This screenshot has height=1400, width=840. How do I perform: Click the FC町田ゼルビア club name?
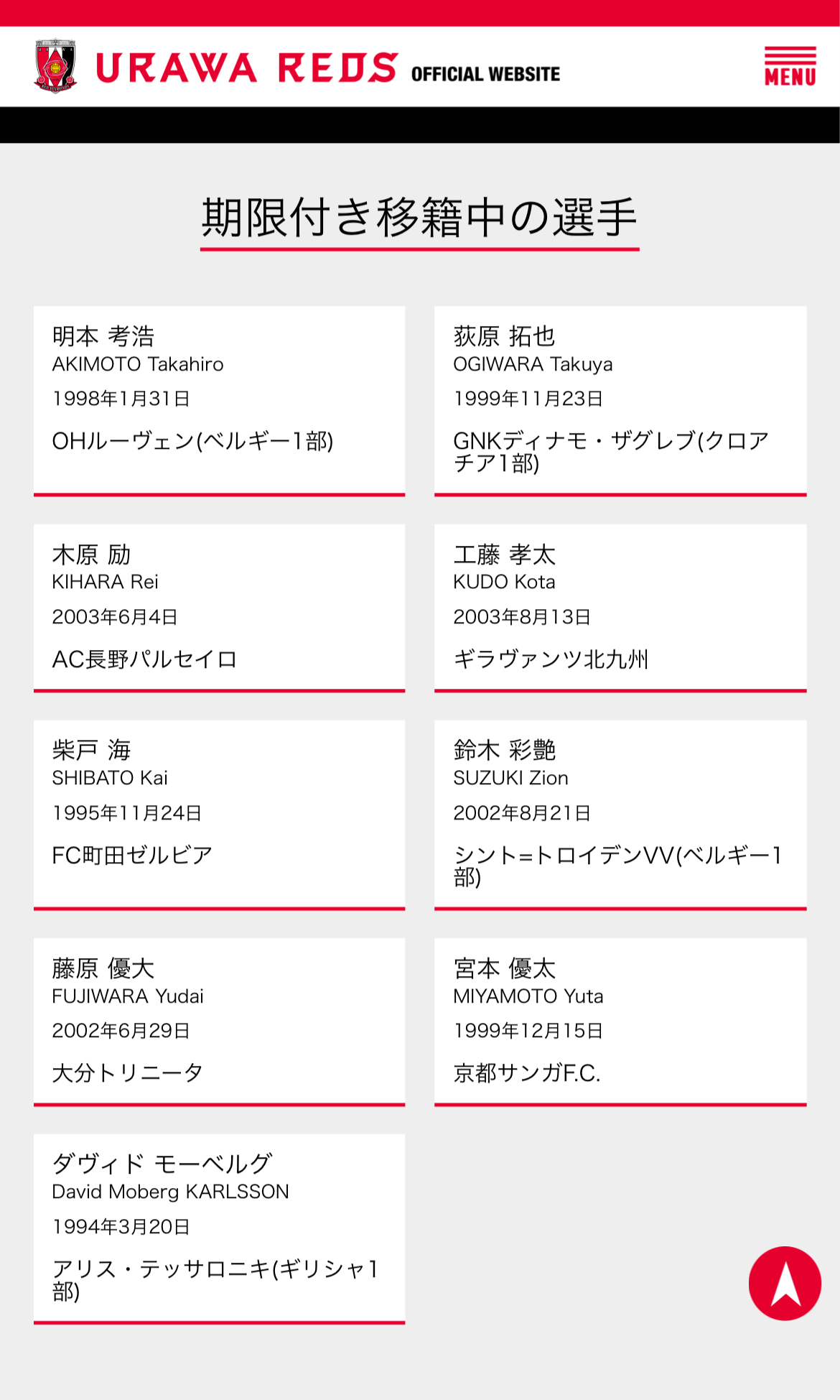[132, 855]
